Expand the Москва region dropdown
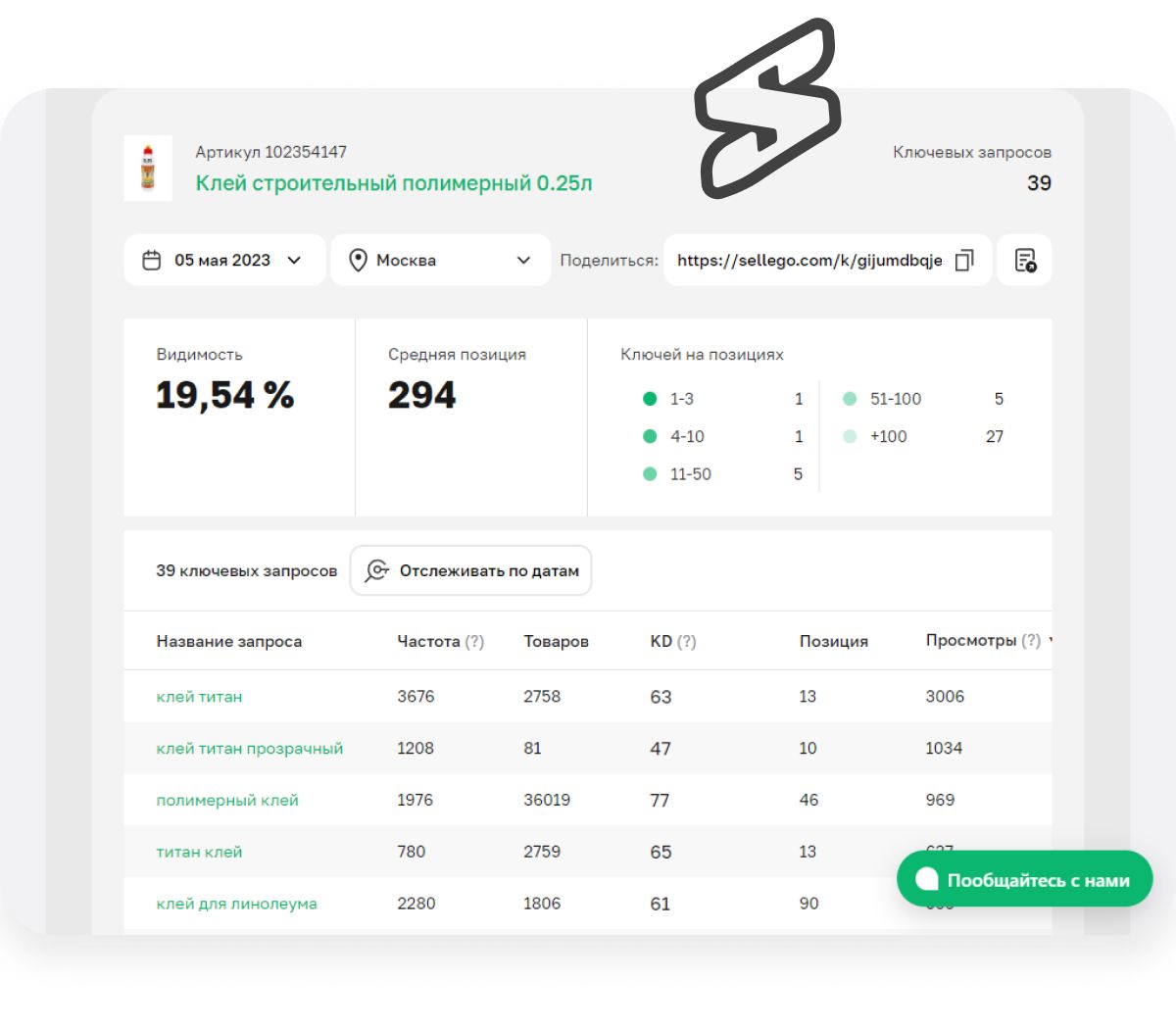The width and height of the screenshot is (1176, 1029). pos(440,261)
